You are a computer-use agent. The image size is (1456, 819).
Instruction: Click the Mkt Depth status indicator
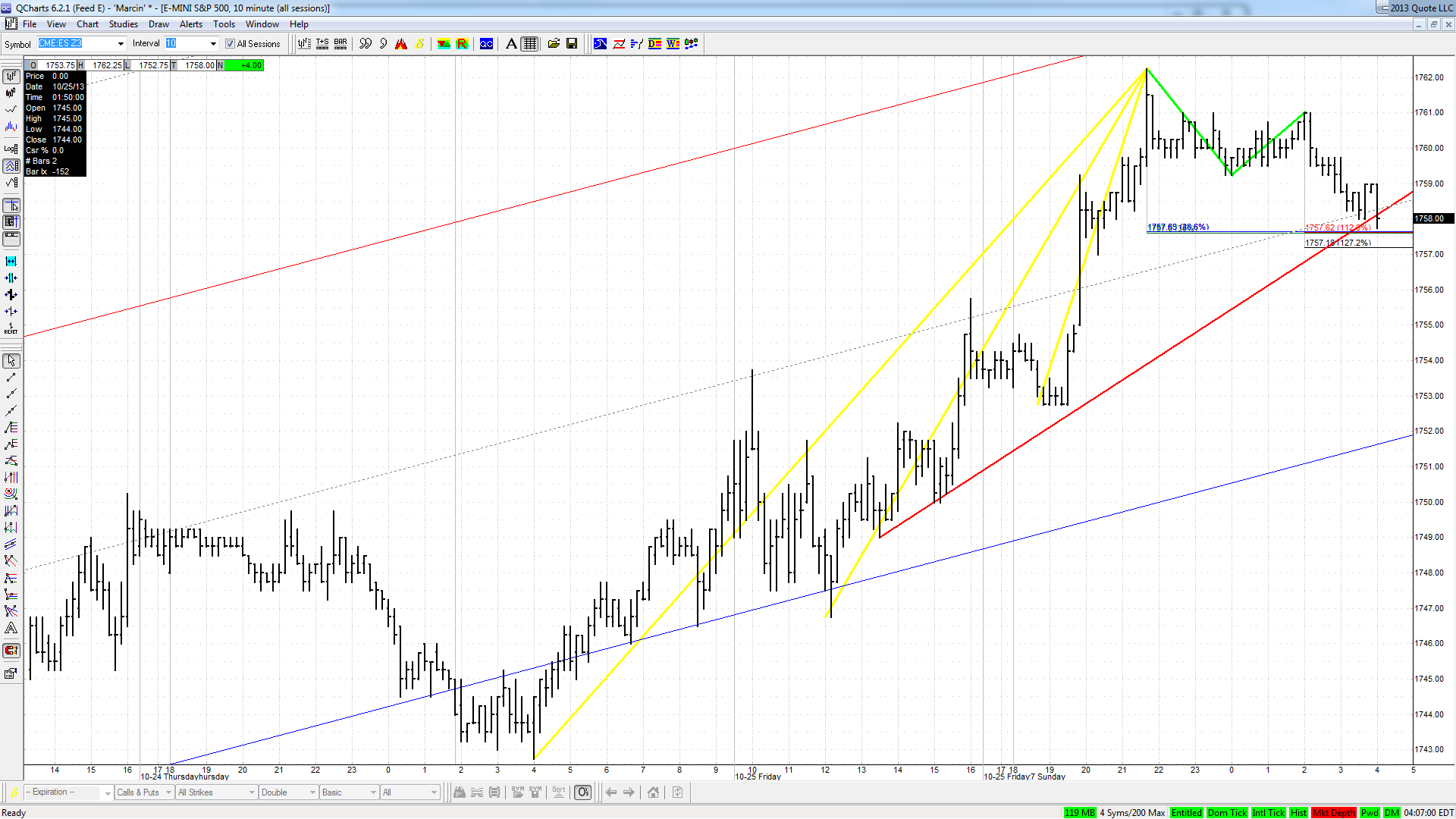click(x=1334, y=813)
